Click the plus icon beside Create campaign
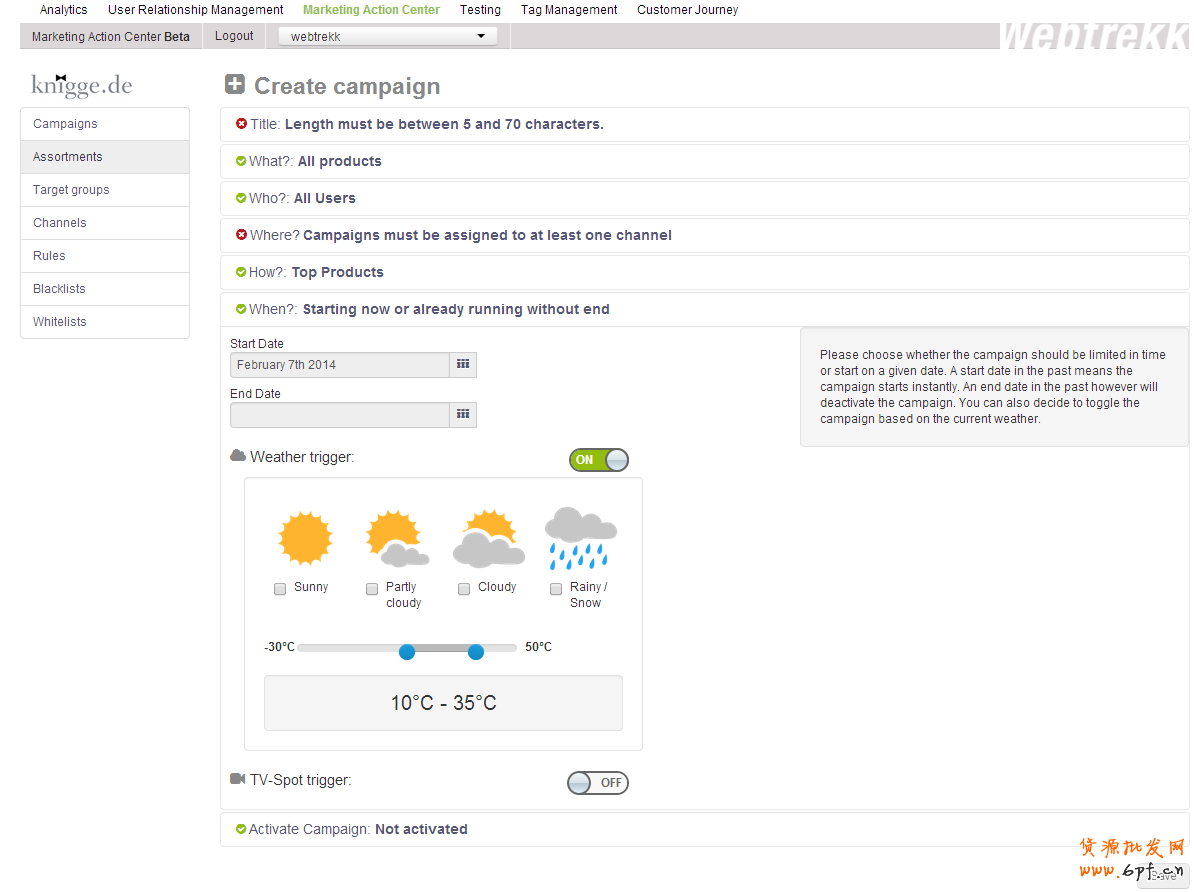The width and height of the screenshot is (1194, 892). tap(235, 85)
